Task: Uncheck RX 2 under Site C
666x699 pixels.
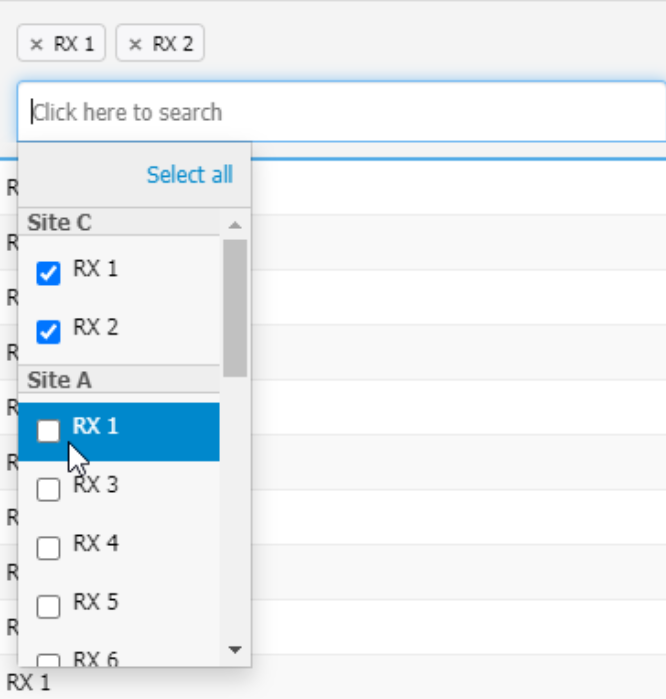Action: (48, 331)
